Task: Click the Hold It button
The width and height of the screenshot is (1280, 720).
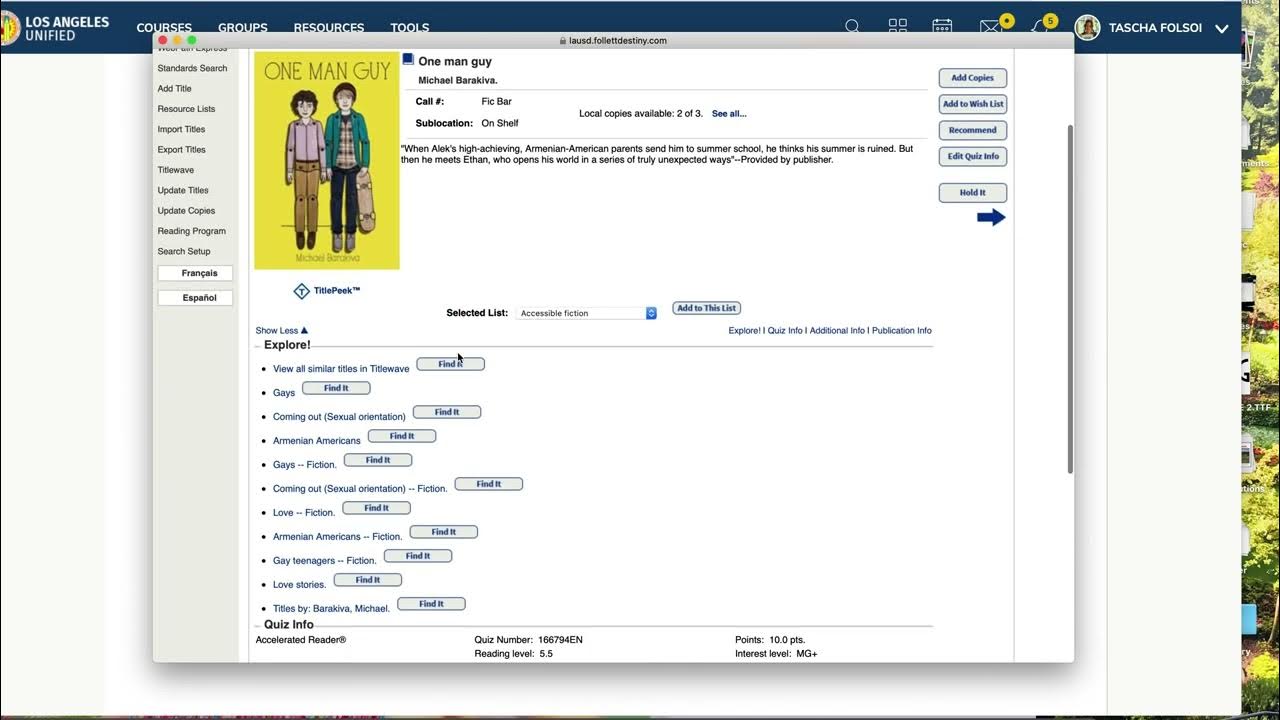Action: 972,193
